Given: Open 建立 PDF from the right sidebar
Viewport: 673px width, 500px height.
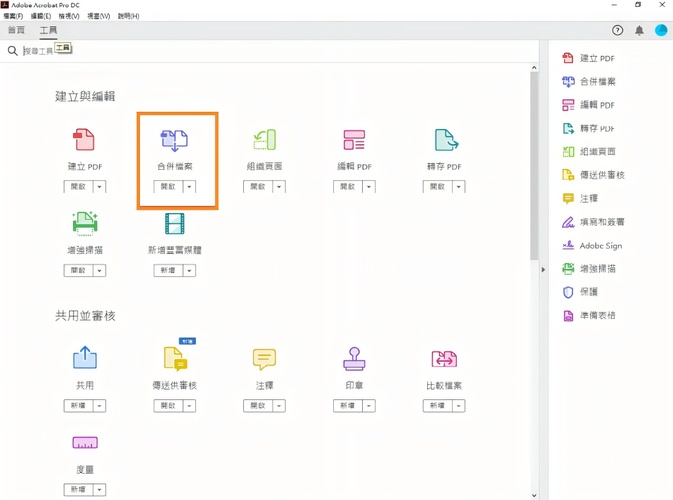Looking at the screenshot, I should tap(588, 58).
